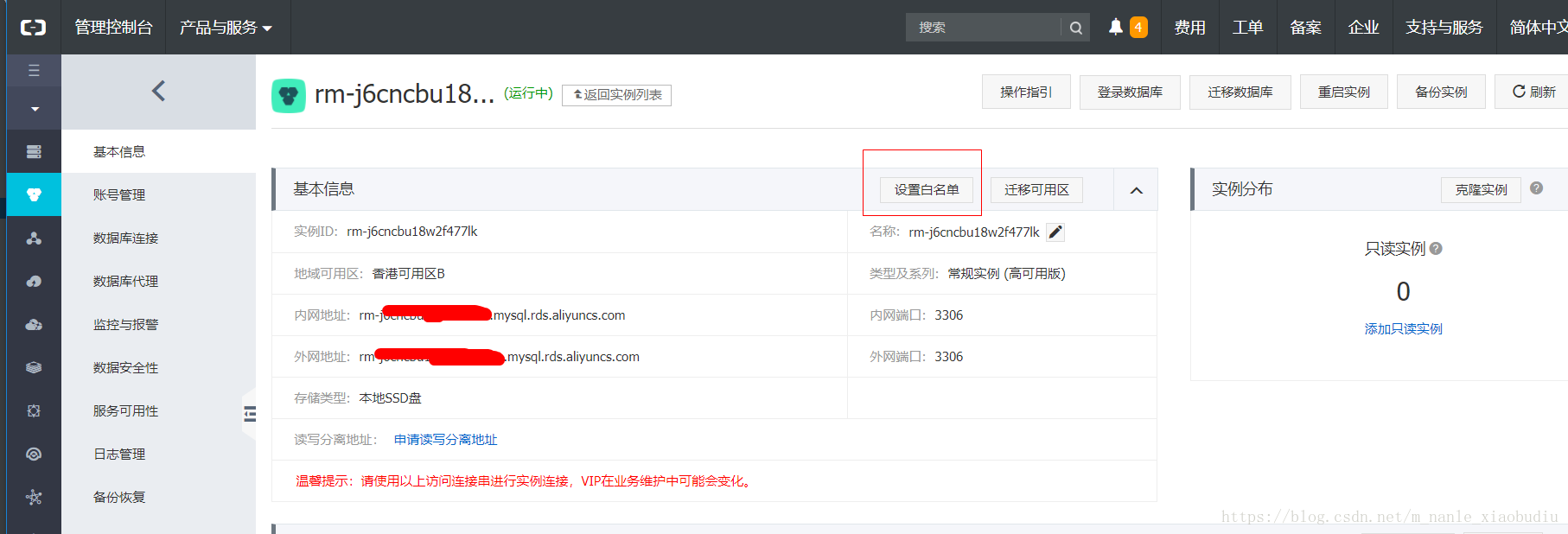
Task: Open 简体中文 language selector
Action: click(x=1539, y=28)
